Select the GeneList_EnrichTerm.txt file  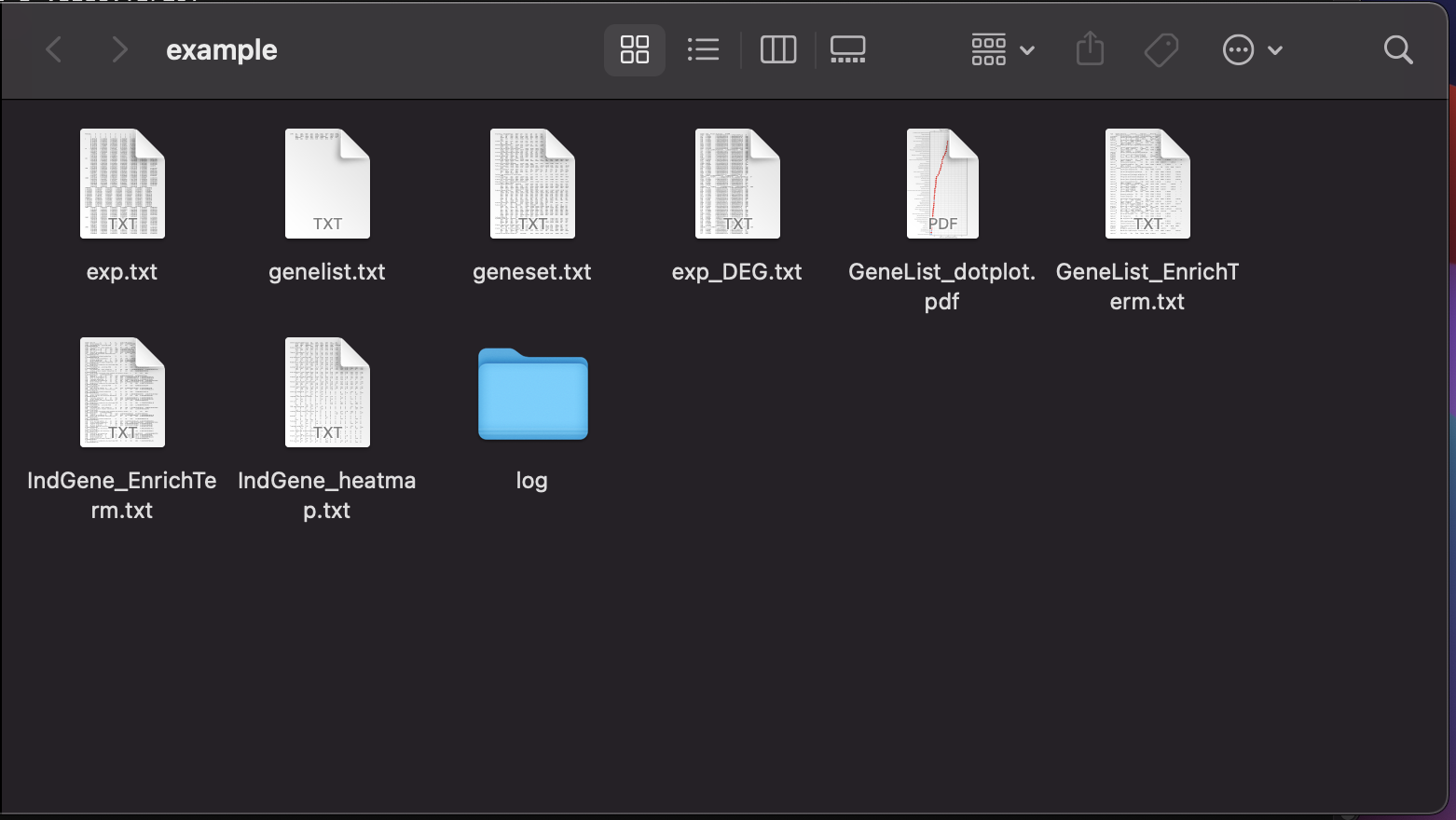(x=1147, y=184)
